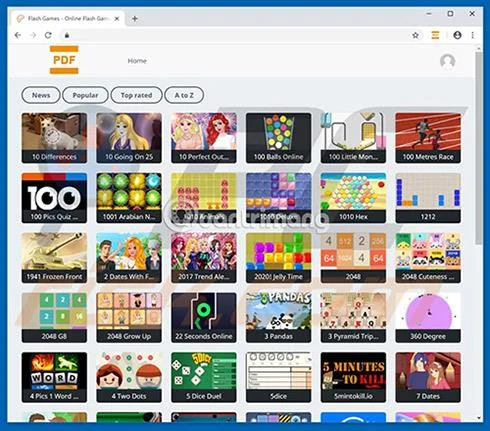Open the 100 Balls Online game
Image resolution: width=490 pixels, height=431 pixels.
pos(279,138)
